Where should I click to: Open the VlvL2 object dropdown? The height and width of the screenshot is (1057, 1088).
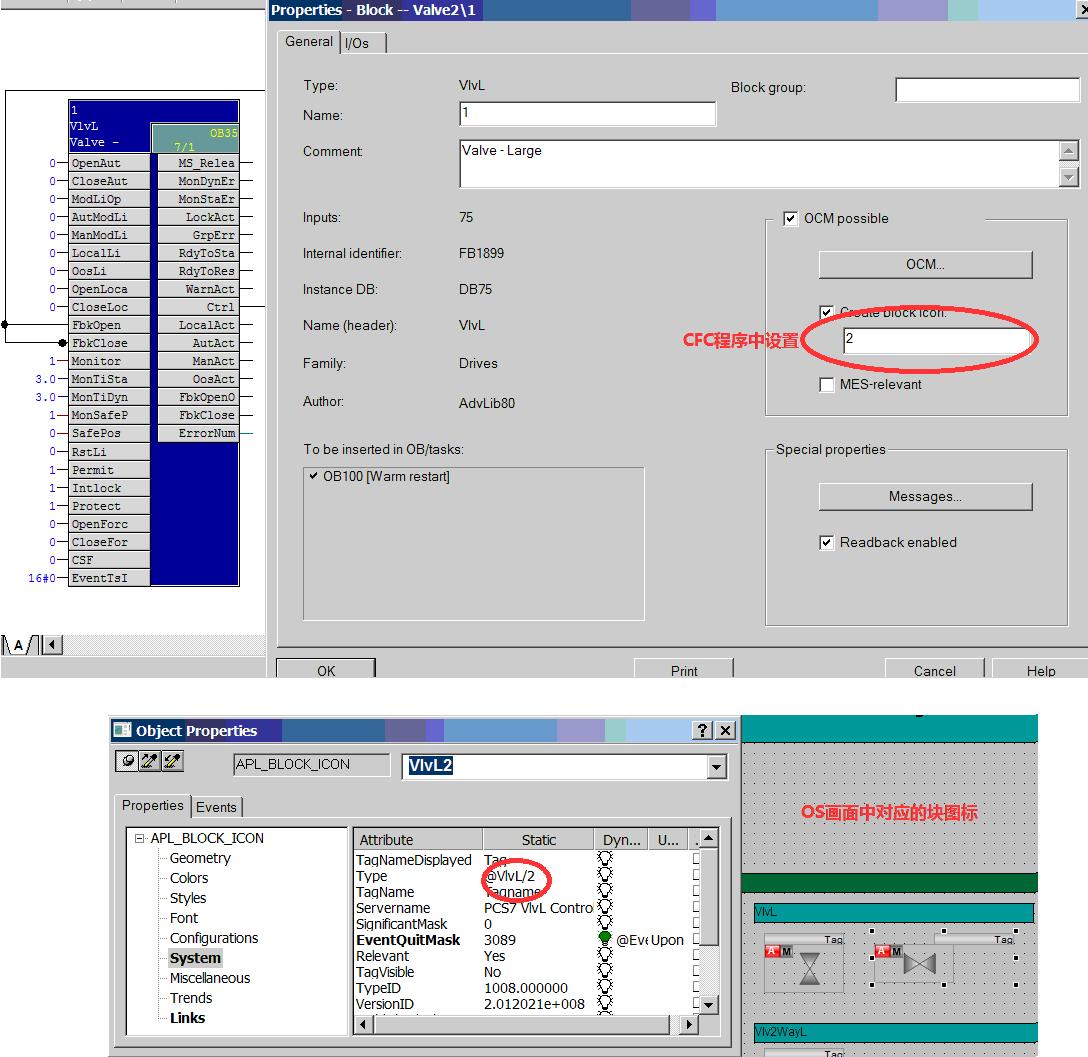tap(716, 767)
